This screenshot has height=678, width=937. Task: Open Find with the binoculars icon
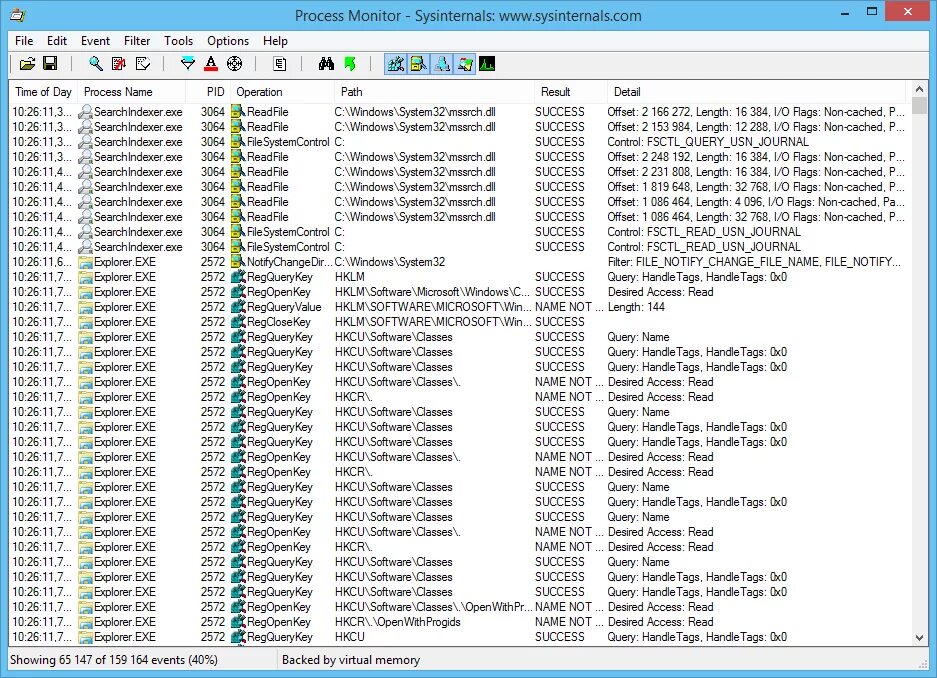(326, 63)
